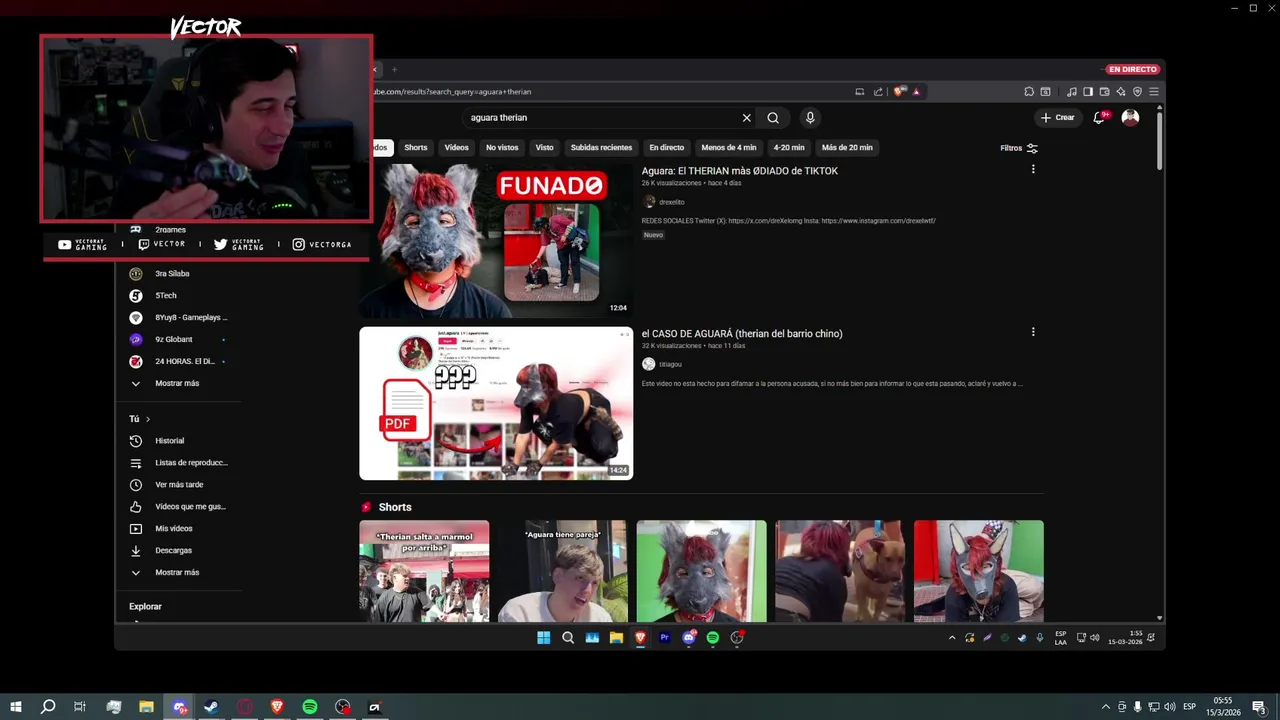1280x720 pixels.
Task: Open the YouTube account avatar menu
Action: pyautogui.click(x=1130, y=117)
